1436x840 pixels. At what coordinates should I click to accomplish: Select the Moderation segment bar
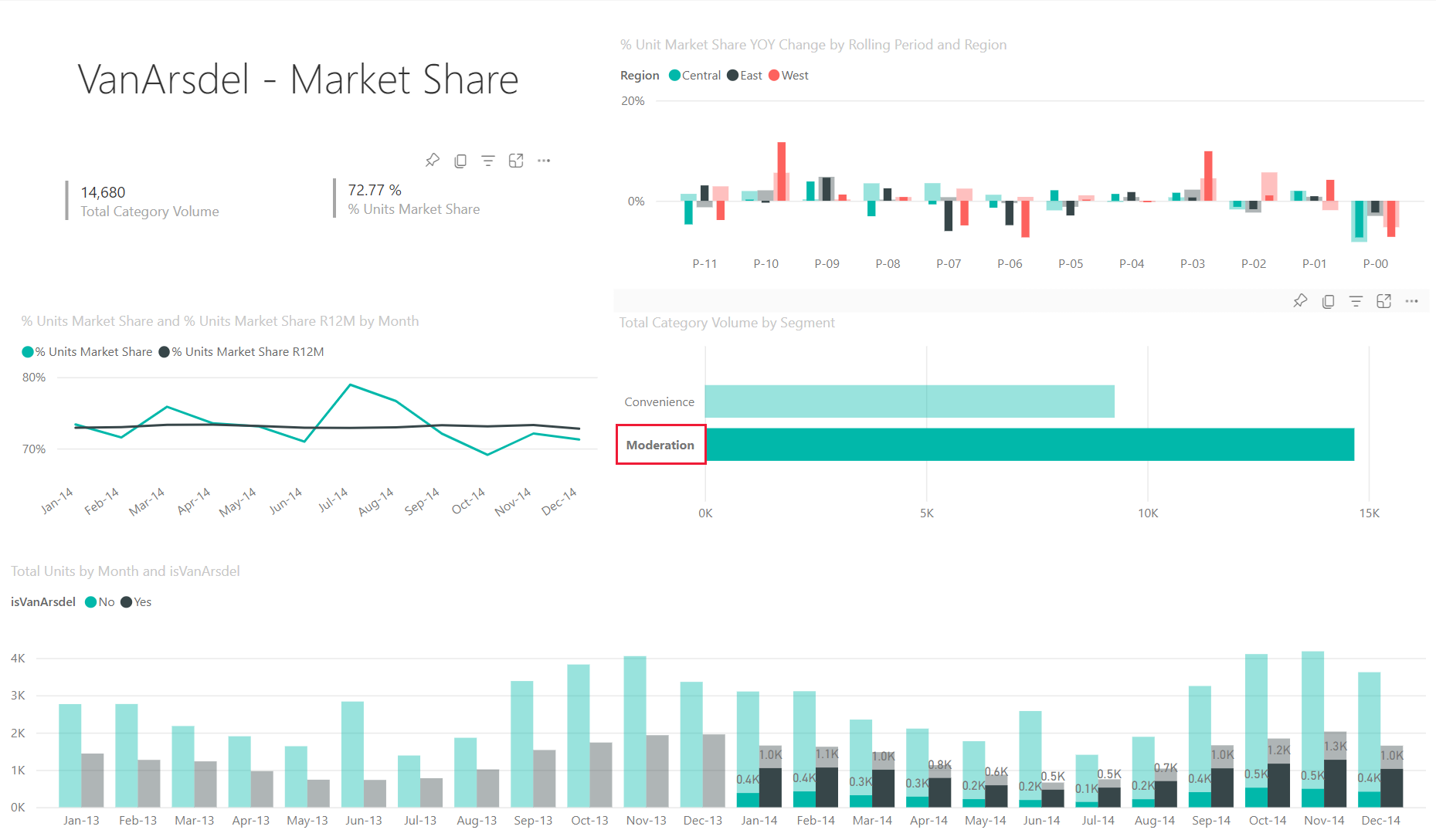click(x=1004, y=444)
